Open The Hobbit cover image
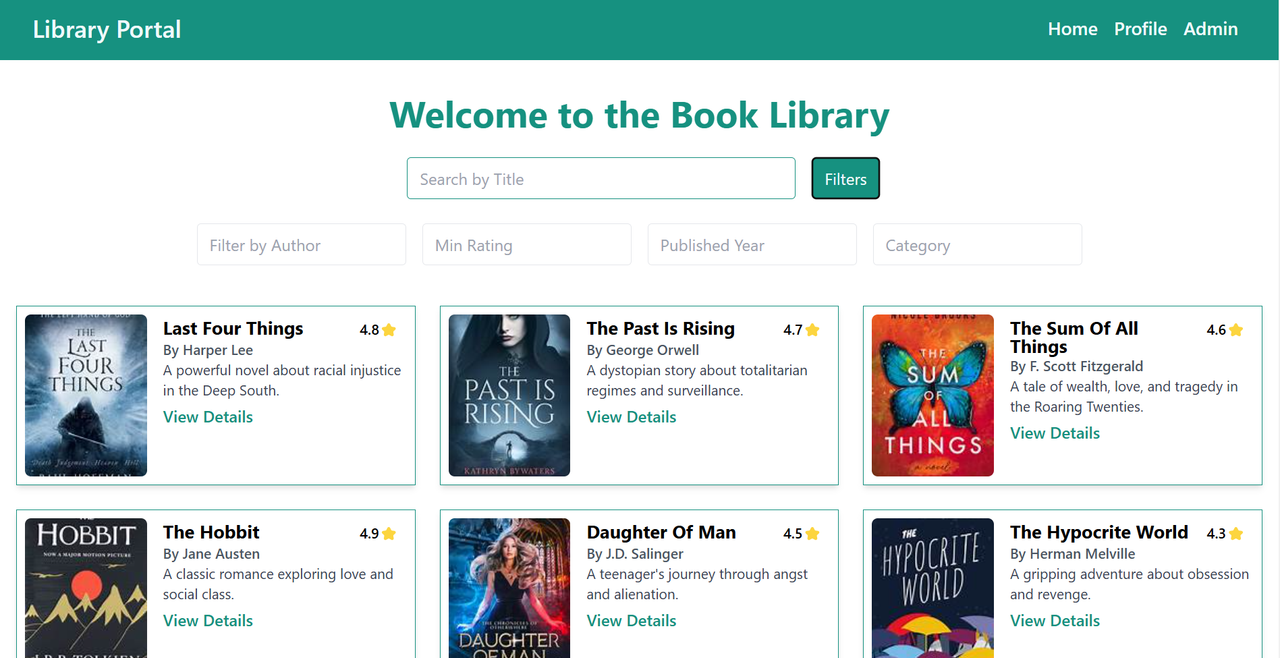 (x=86, y=588)
